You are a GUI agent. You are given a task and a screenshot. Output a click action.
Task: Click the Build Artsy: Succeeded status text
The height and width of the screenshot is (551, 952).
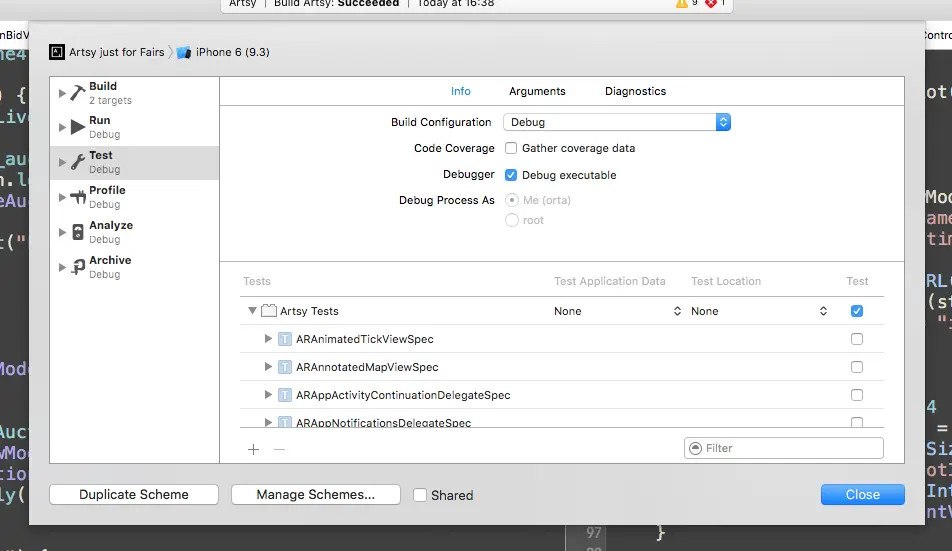(336, 4)
